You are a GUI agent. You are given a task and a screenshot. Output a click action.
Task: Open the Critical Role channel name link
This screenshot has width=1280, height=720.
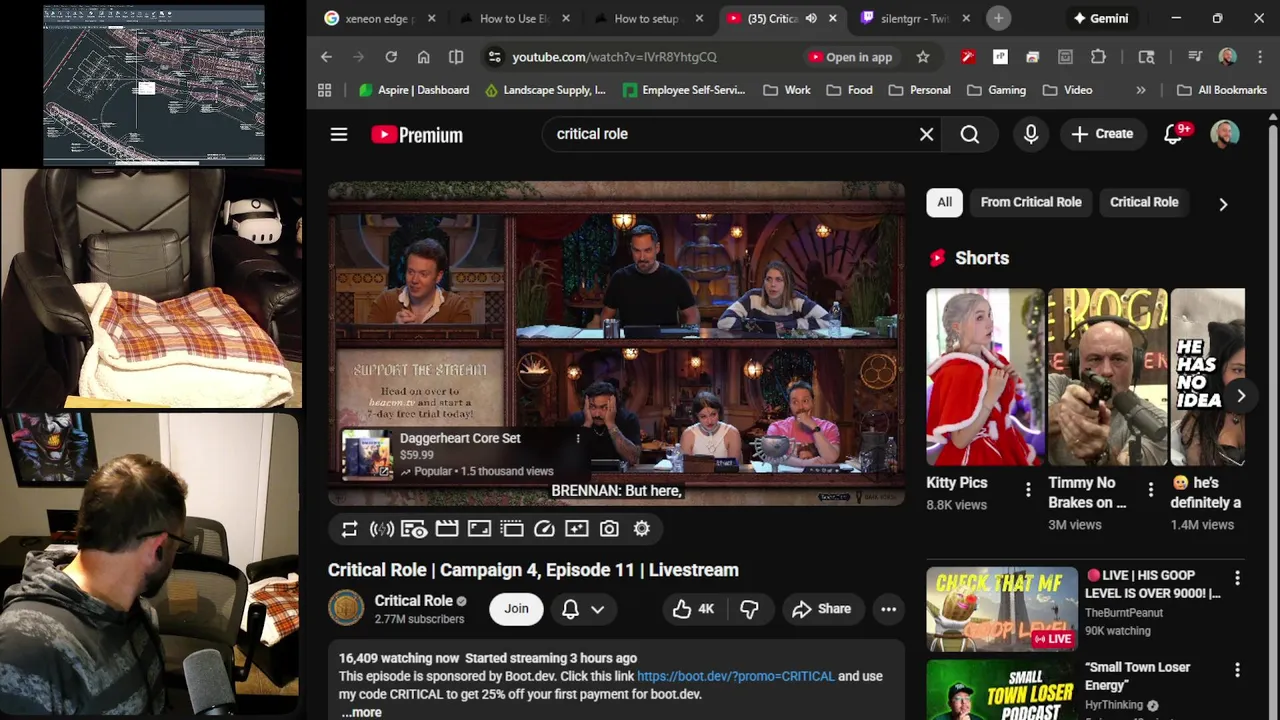(414, 601)
